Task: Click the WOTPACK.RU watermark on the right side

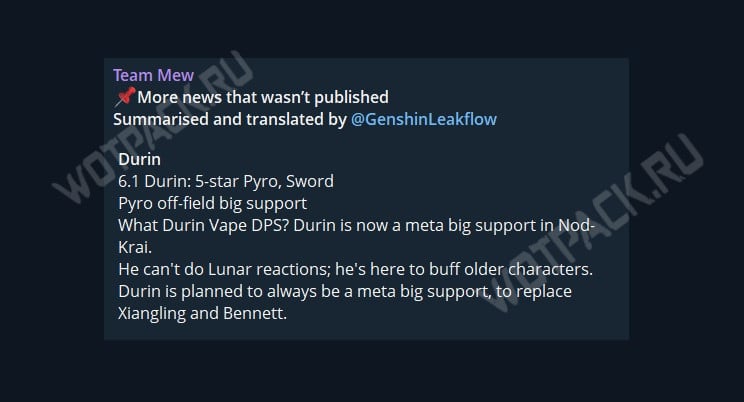Action: pos(595,221)
